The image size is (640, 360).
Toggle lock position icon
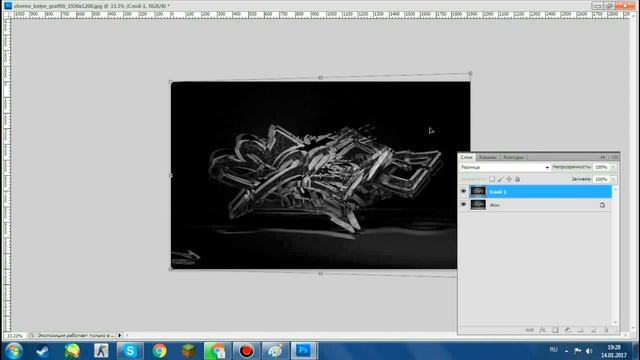(x=509, y=179)
